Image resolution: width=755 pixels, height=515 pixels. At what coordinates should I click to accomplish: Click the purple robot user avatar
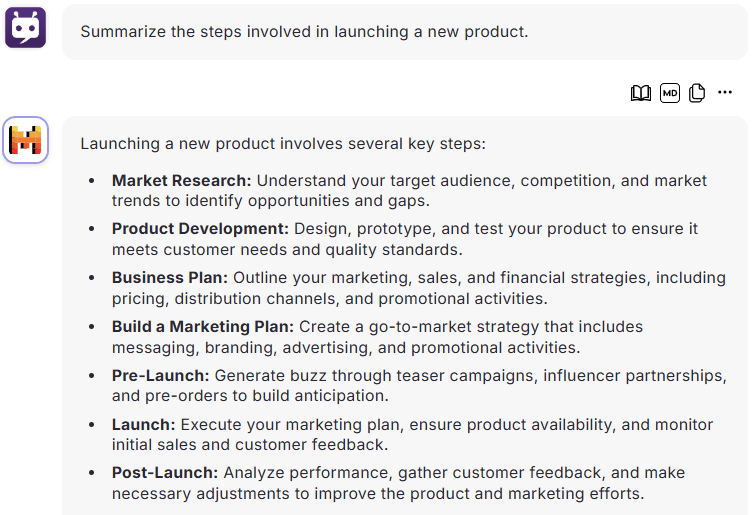tap(26, 27)
